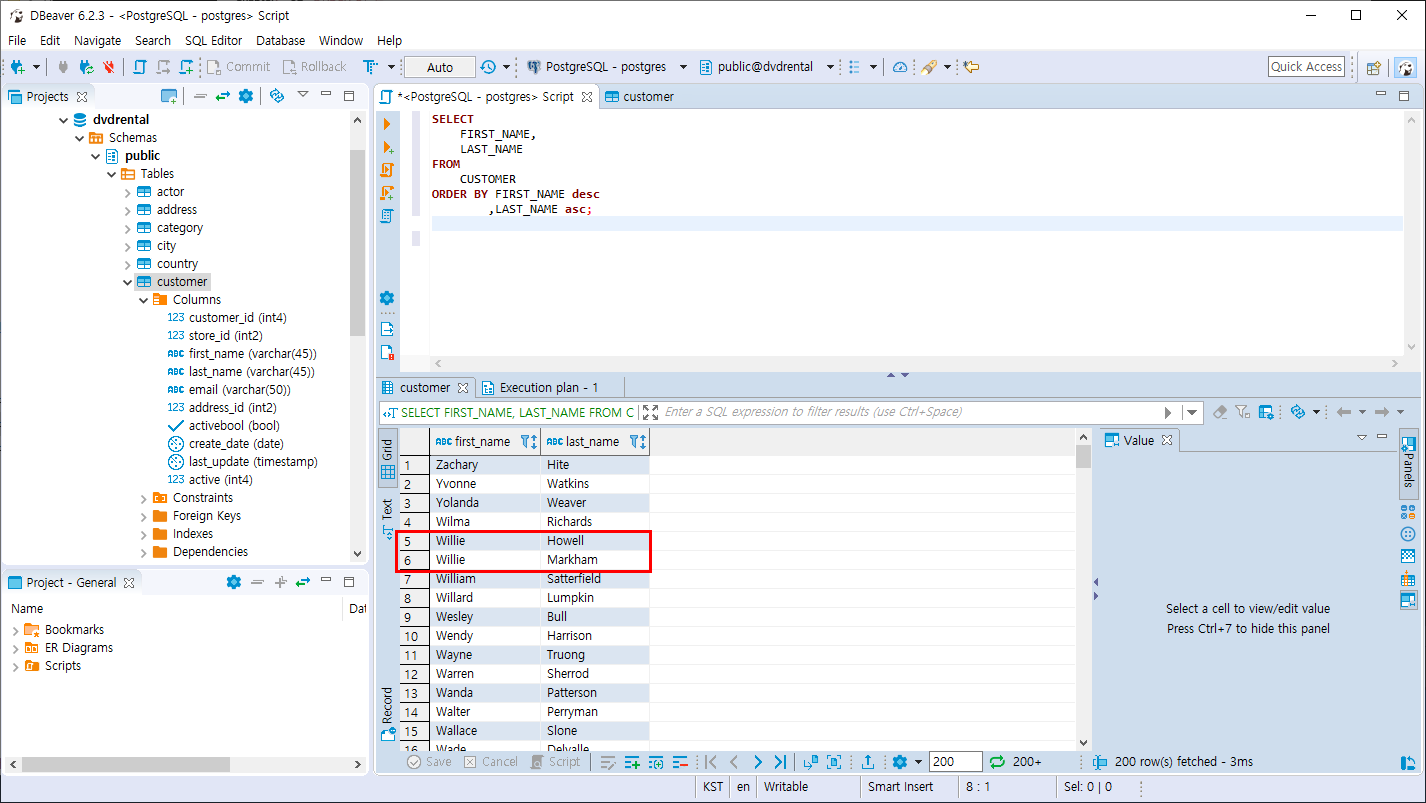Toggle the Grid view mode
This screenshot has width=1426, height=803.
[387, 460]
